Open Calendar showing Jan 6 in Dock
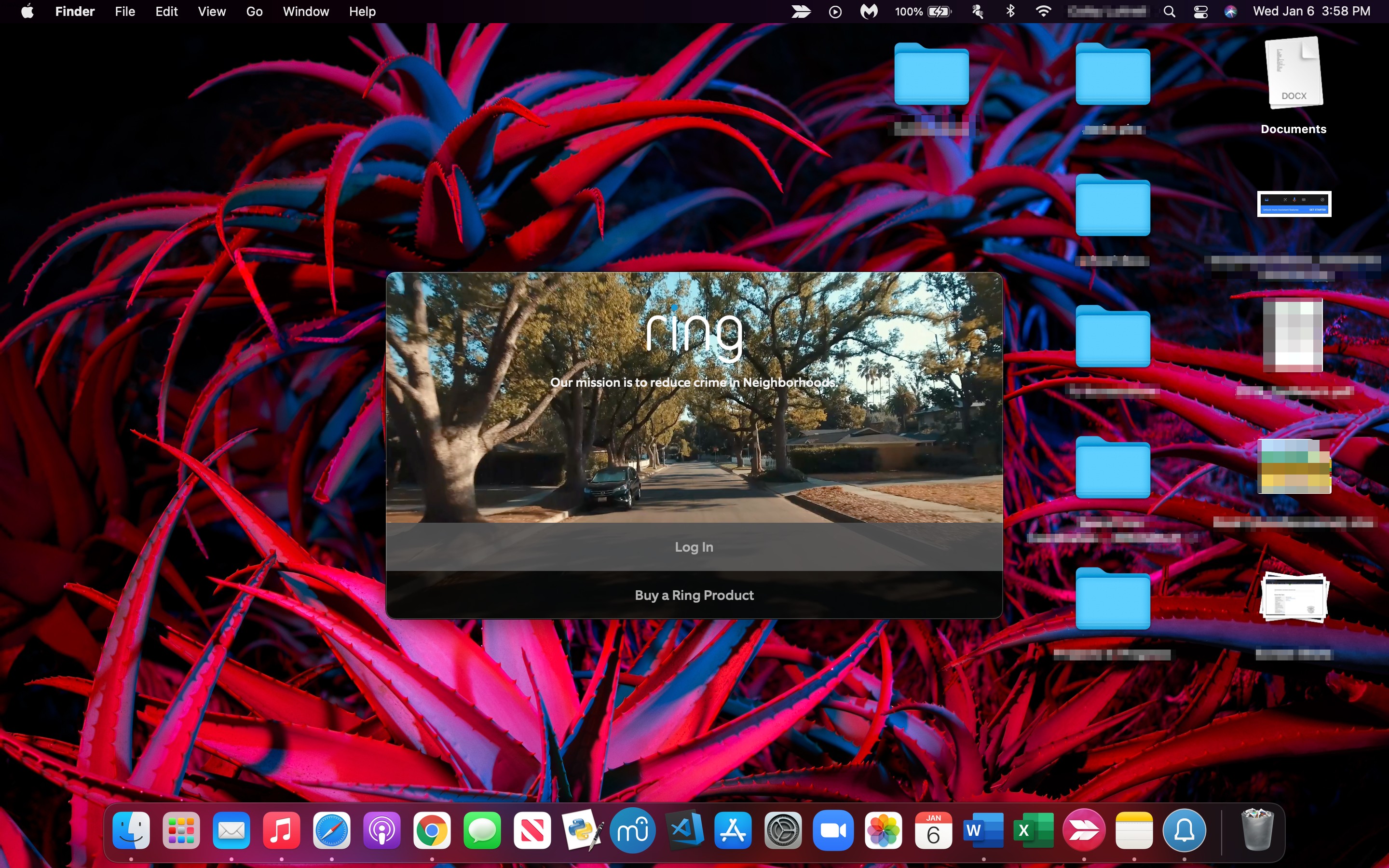The height and width of the screenshot is (868, 1389). click(x=933, y=830)
